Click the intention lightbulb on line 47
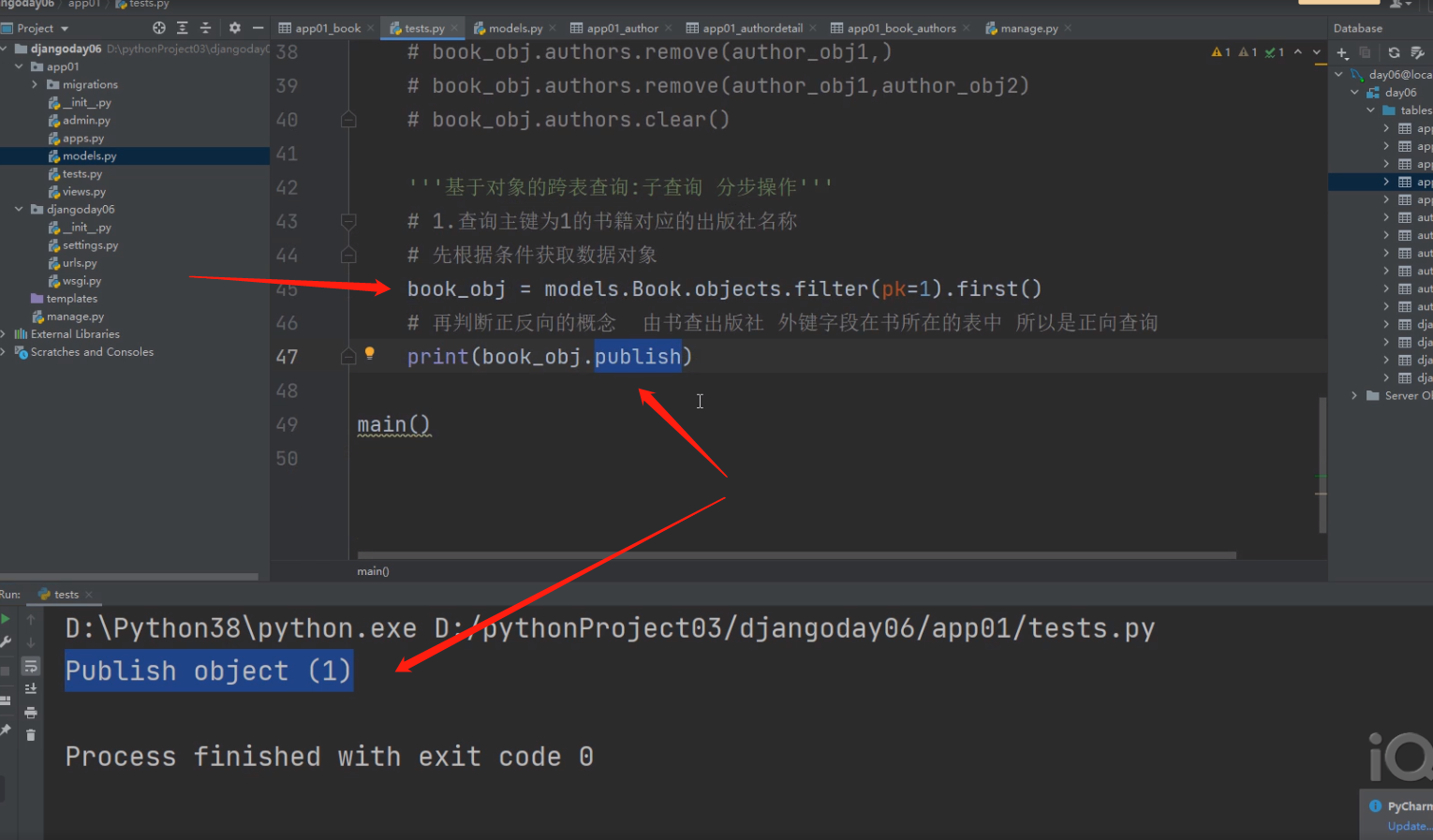This screenshot has height=840, width=1433. coord(370,353)
